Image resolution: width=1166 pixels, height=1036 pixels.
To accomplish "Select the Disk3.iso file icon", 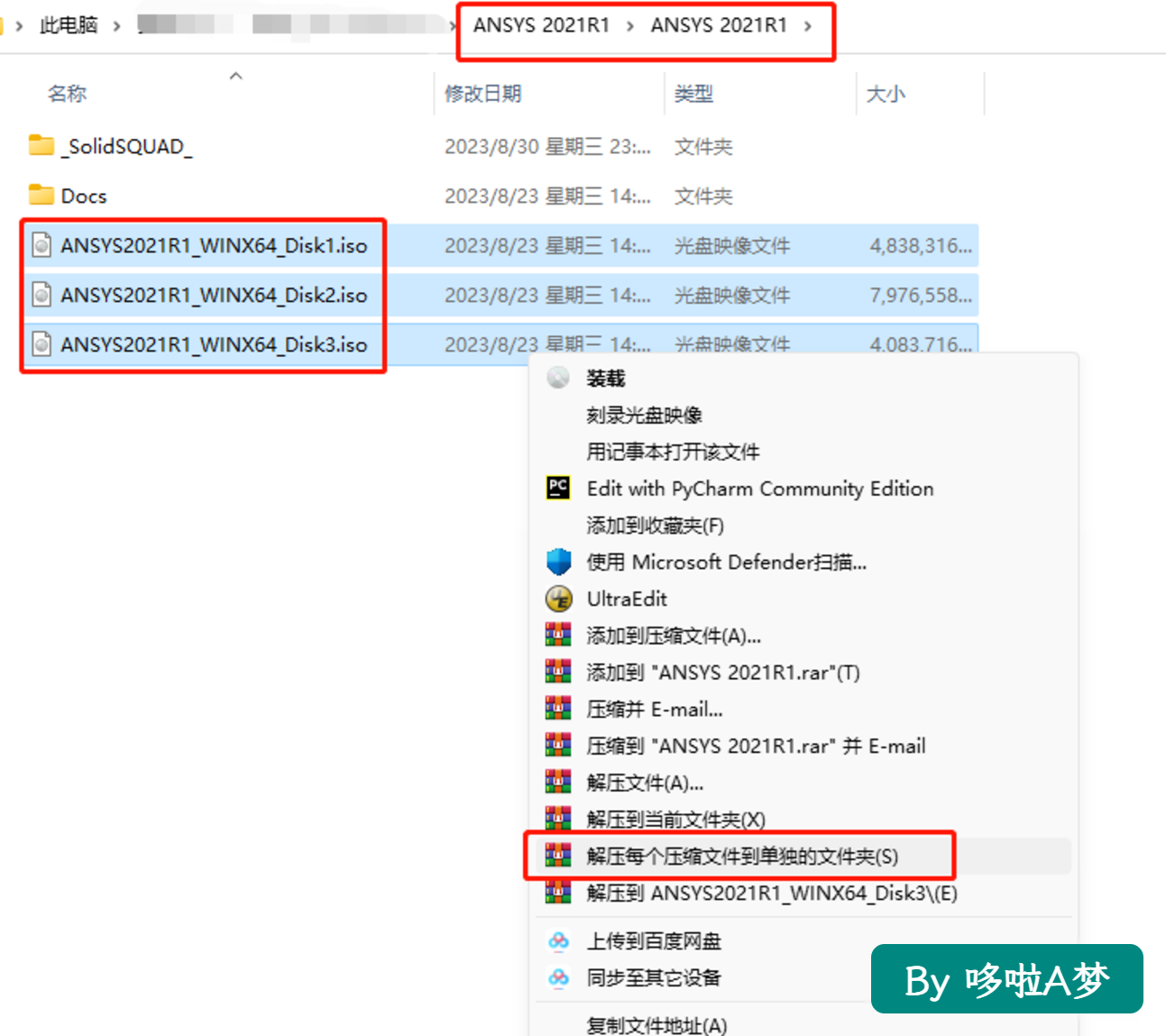I will point(41,344).
